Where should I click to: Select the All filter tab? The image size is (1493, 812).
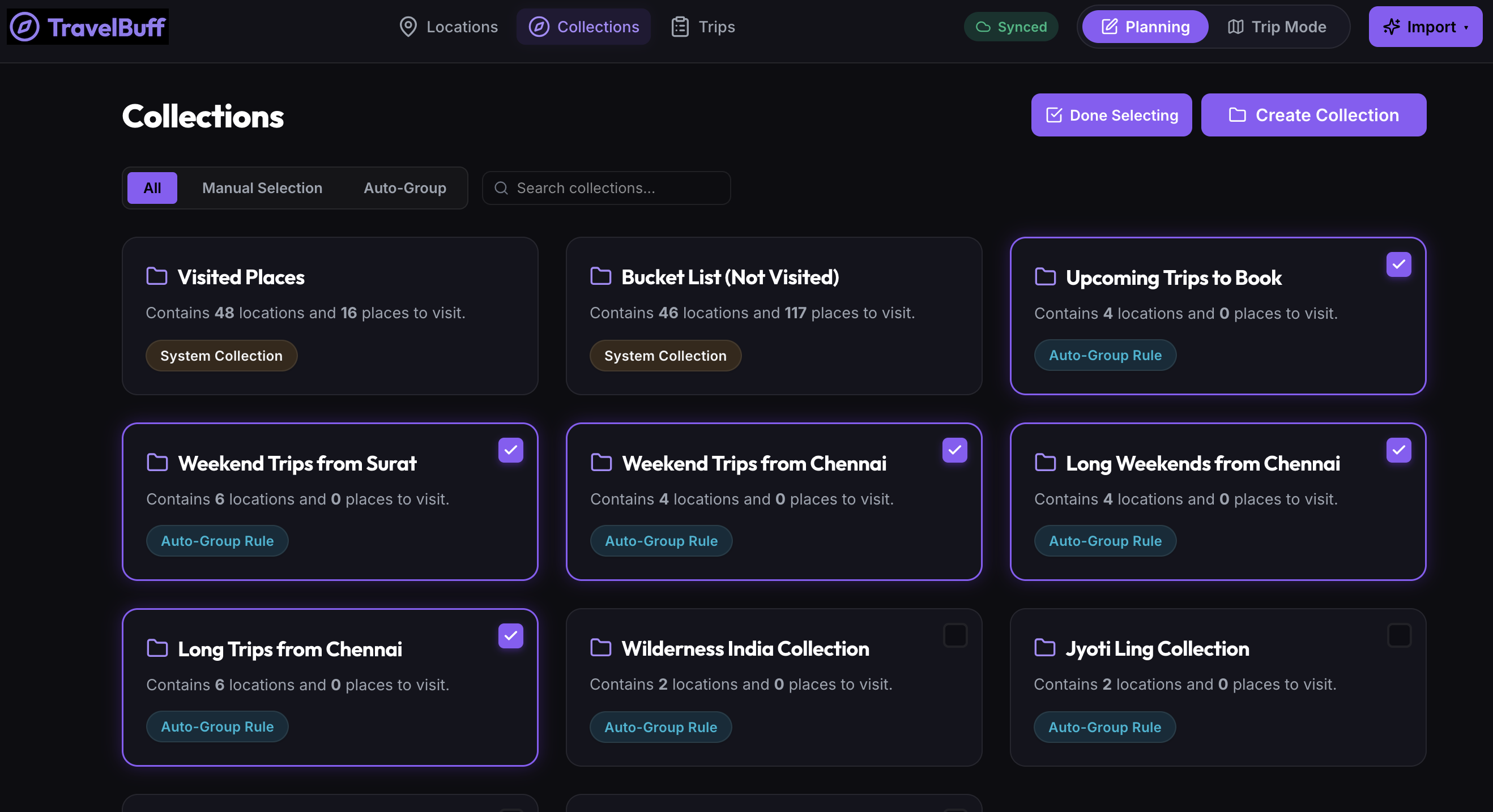pyautogui.click(x=152, y=188)
